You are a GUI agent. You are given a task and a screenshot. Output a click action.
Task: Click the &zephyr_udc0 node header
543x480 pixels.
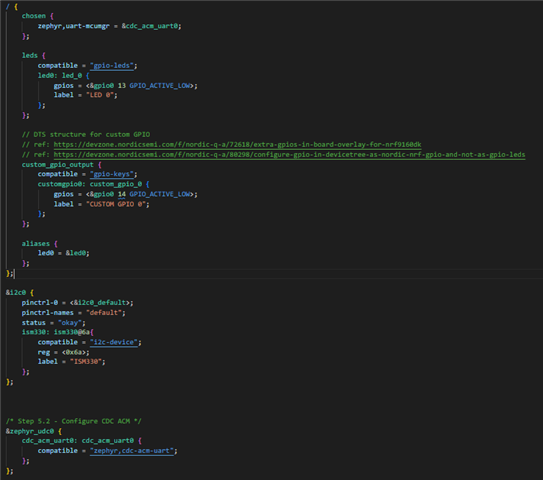(34, 431)
